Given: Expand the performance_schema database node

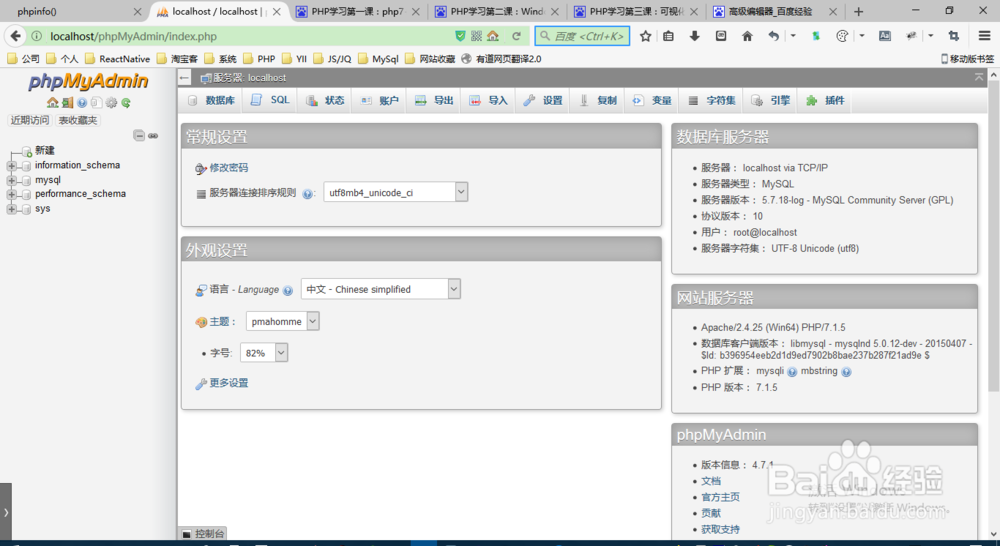Looking at the screenshot, I should [x=11, y=195].
